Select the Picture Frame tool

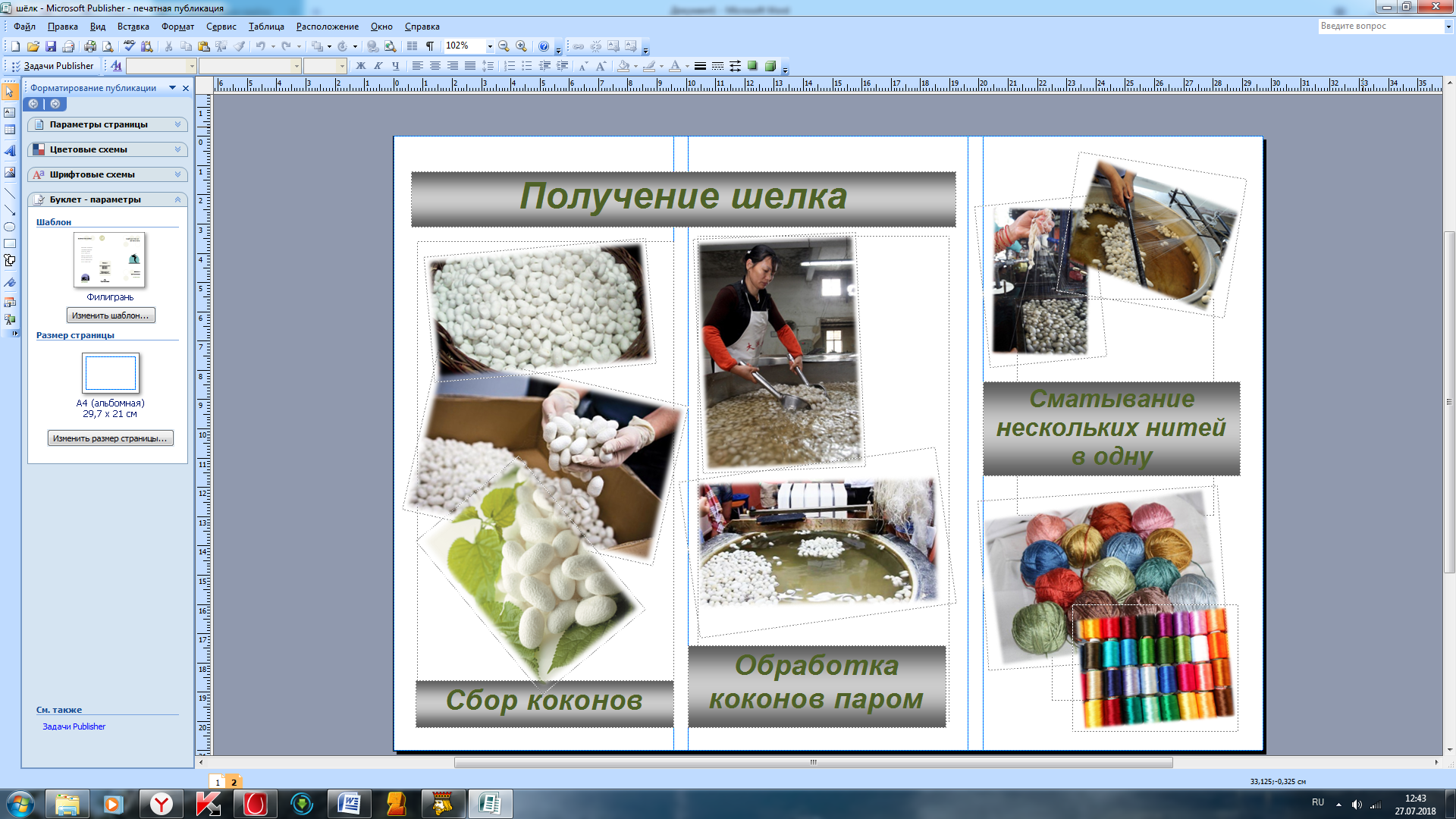coord(10,172)
